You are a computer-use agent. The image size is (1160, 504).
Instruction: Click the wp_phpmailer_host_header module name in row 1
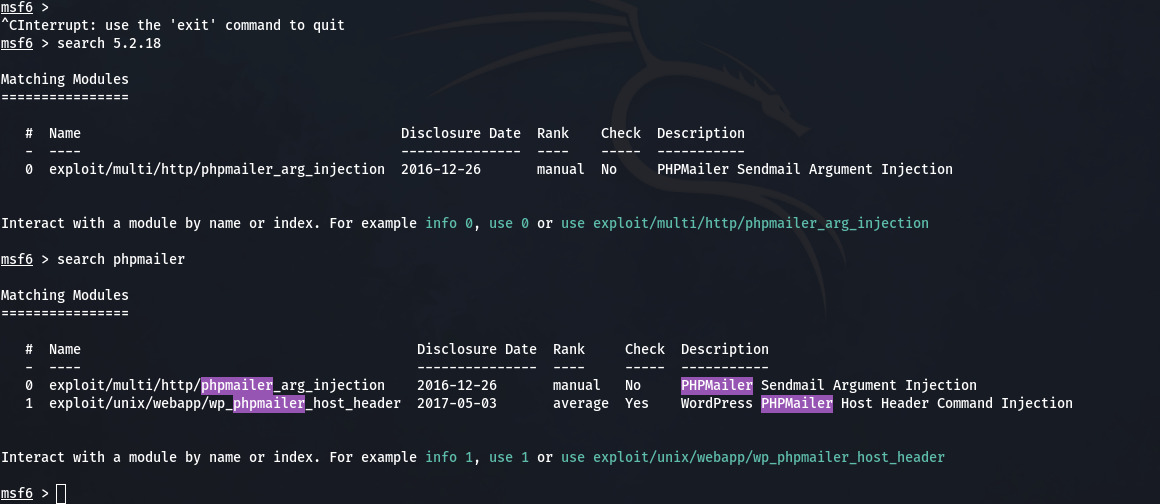click(x=224, y=403)
